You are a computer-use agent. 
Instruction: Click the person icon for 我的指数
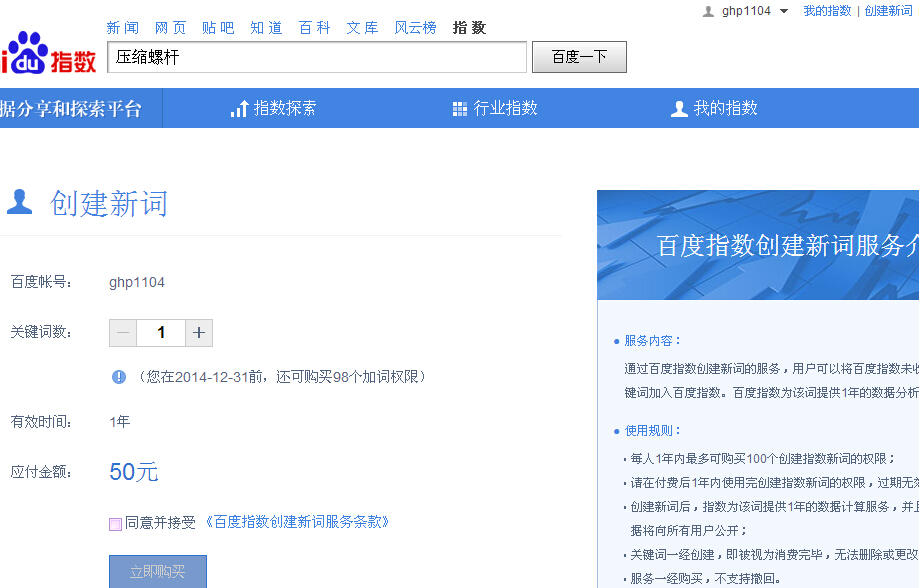pyautogui.click(x=679, y=109)
